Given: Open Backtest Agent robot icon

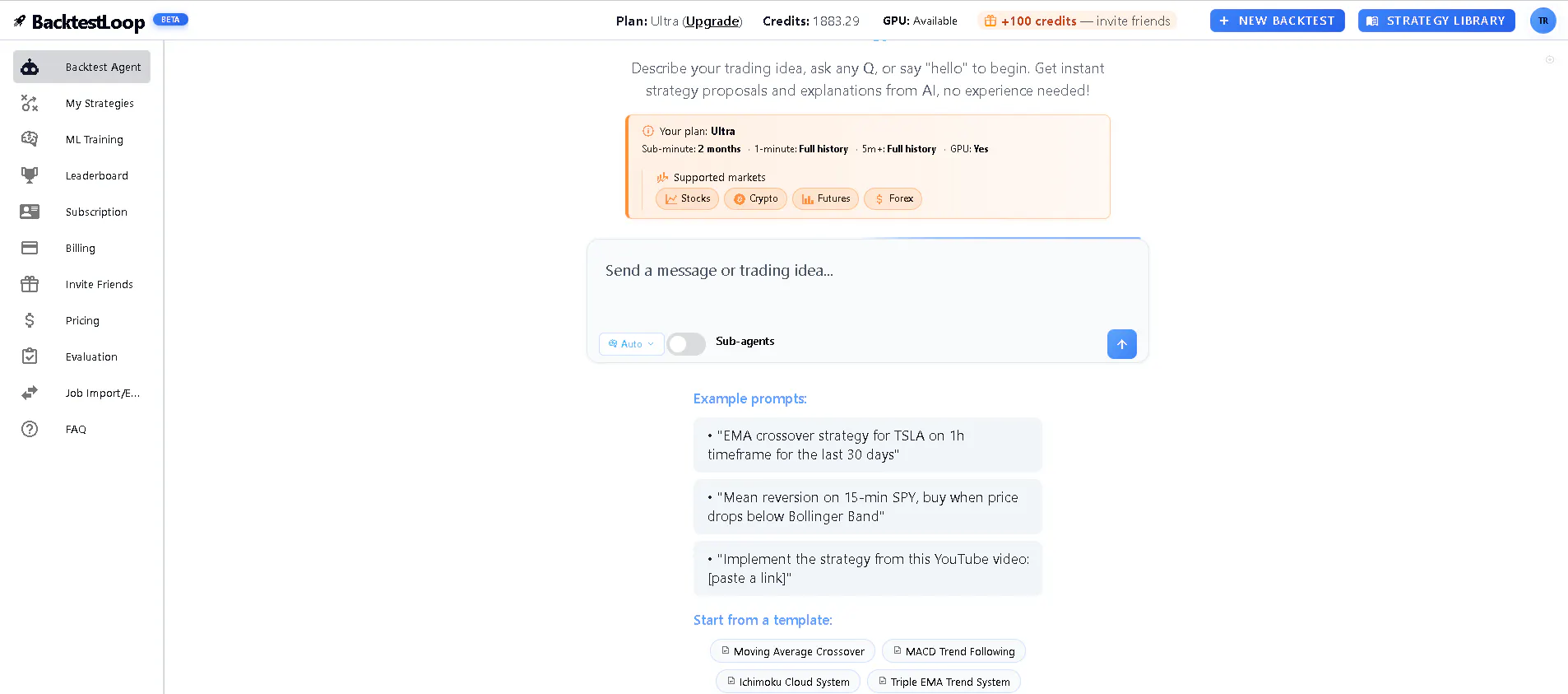Looking at the screenshot, I should click(x=30, y=67).
